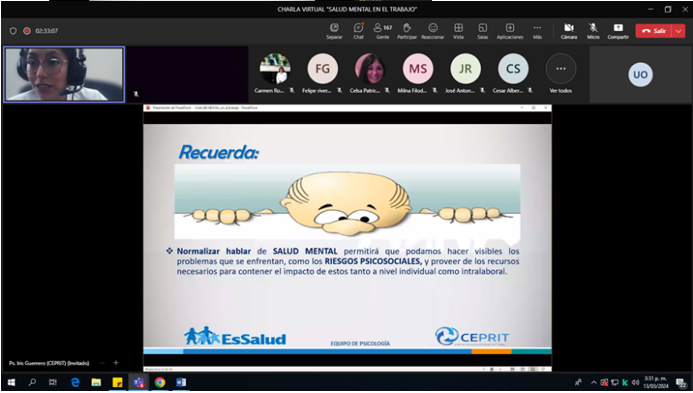The height and width of the screenshot is (393, 693).
Task: Click the presenter's video tile
Action: [64, 74]
